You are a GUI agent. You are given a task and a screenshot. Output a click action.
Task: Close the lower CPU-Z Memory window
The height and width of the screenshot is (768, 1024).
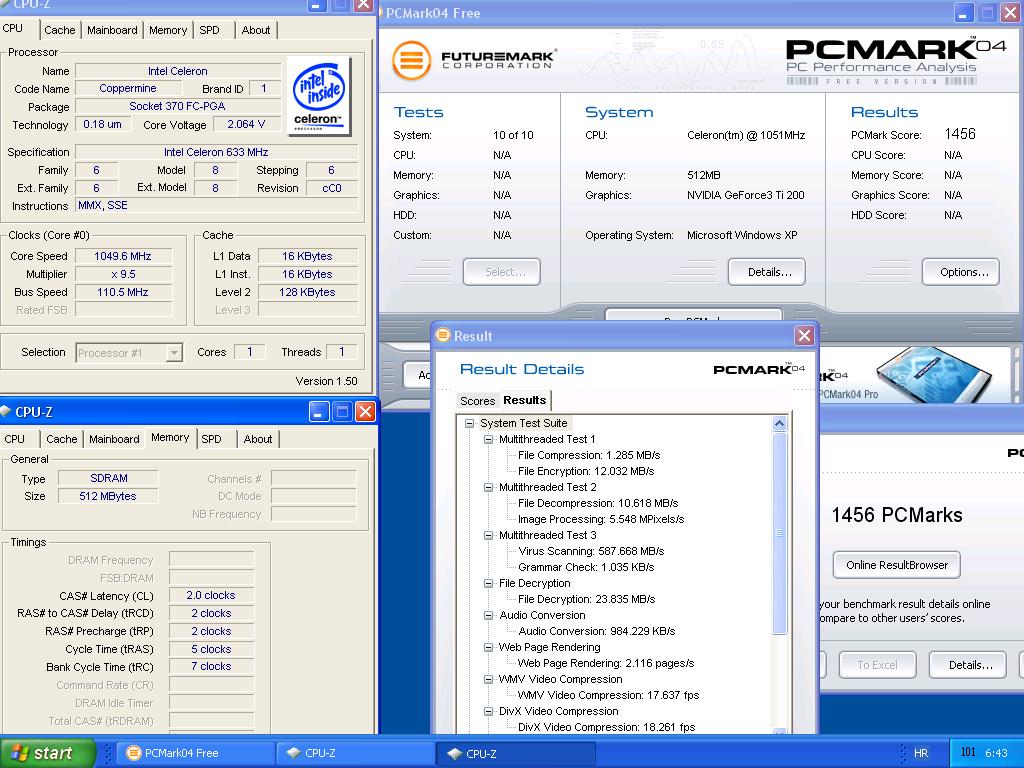(x=365, y=411)
